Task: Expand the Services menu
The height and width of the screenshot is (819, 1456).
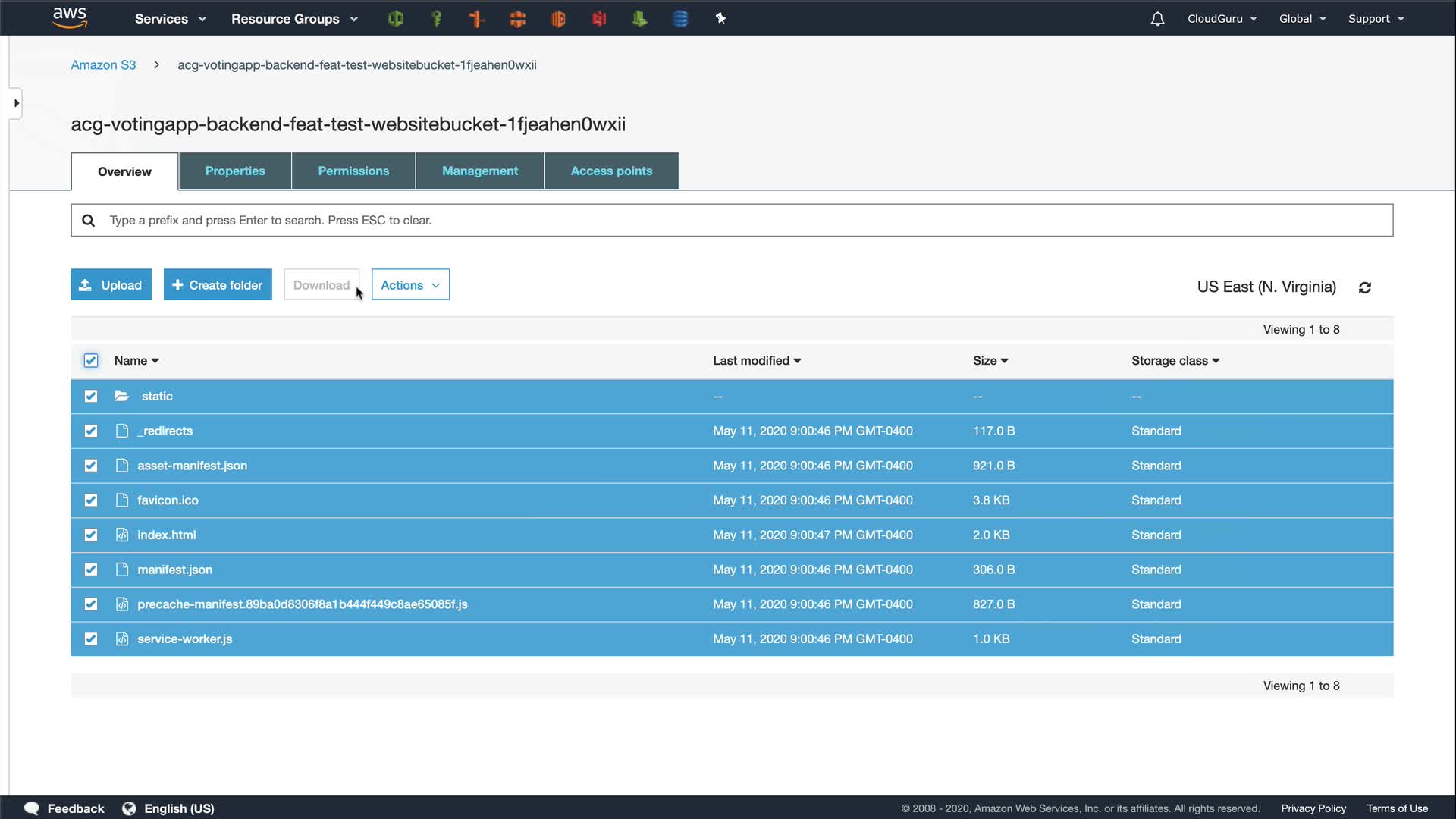Action: [170, 19]
